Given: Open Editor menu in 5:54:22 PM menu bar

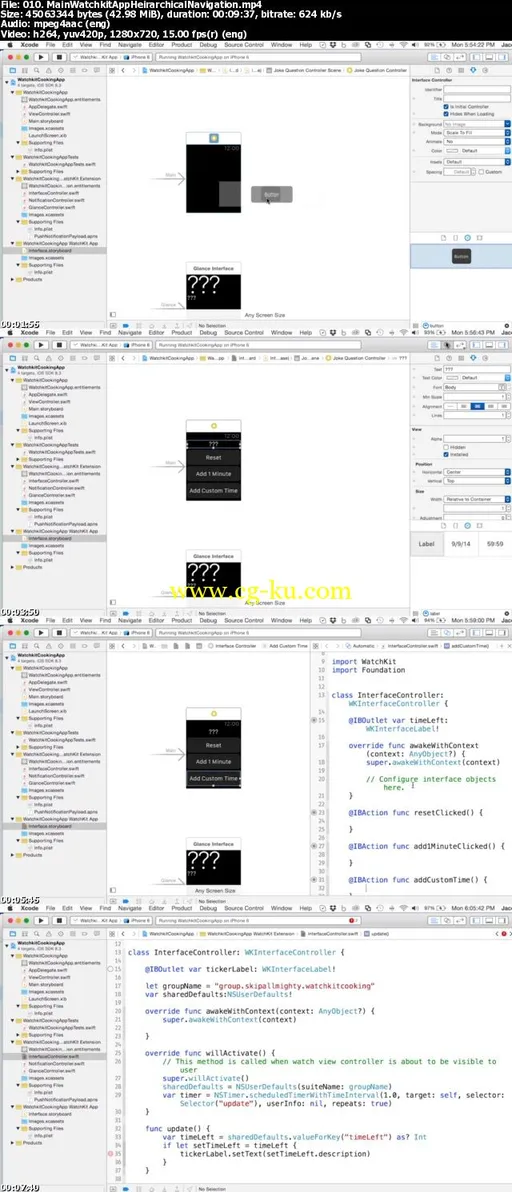Looking at the screenshot, I should click(156, 45).
